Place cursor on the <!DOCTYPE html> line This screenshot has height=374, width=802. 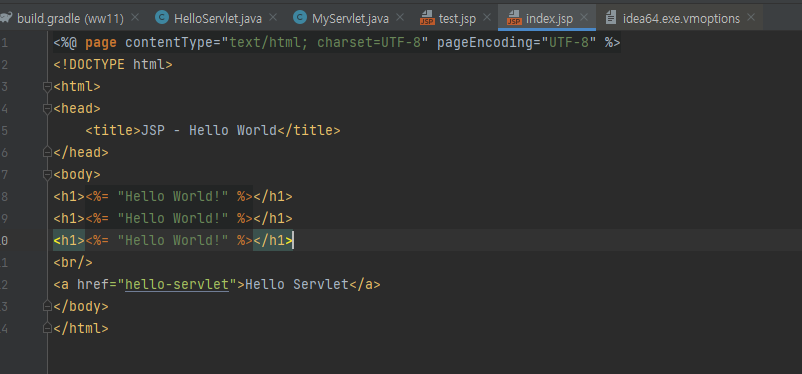[113, 64]
